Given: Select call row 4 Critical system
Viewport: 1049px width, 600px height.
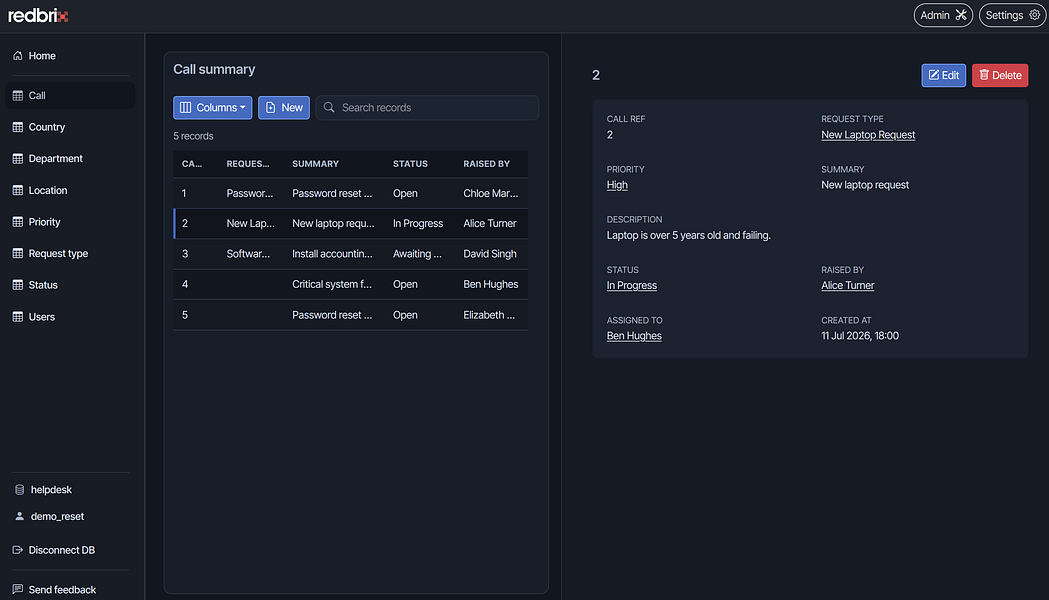Looking at the screenshot, I should 351,284.
